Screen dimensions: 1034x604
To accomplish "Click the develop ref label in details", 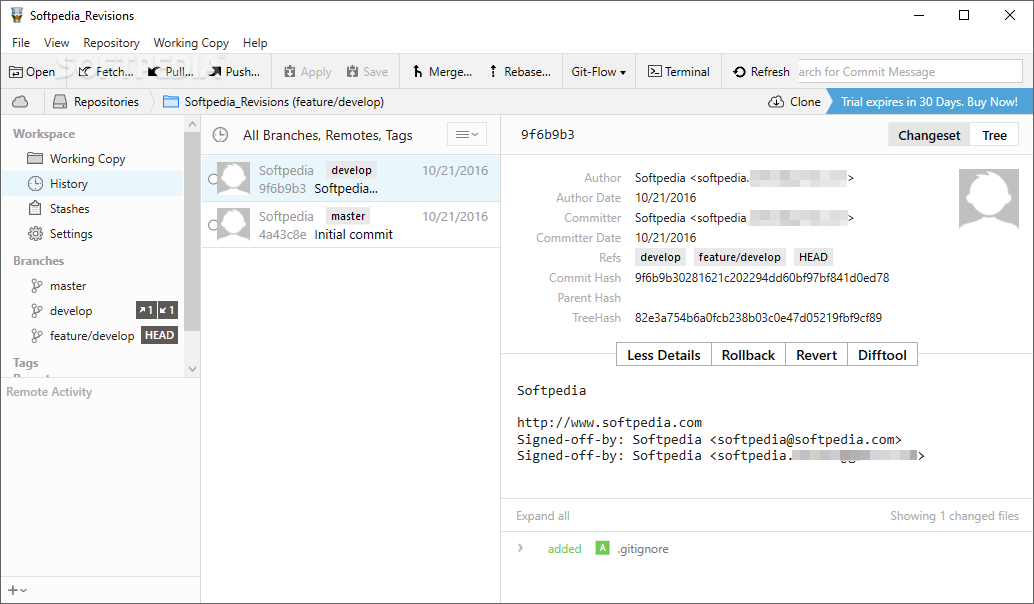I will 660,257.
